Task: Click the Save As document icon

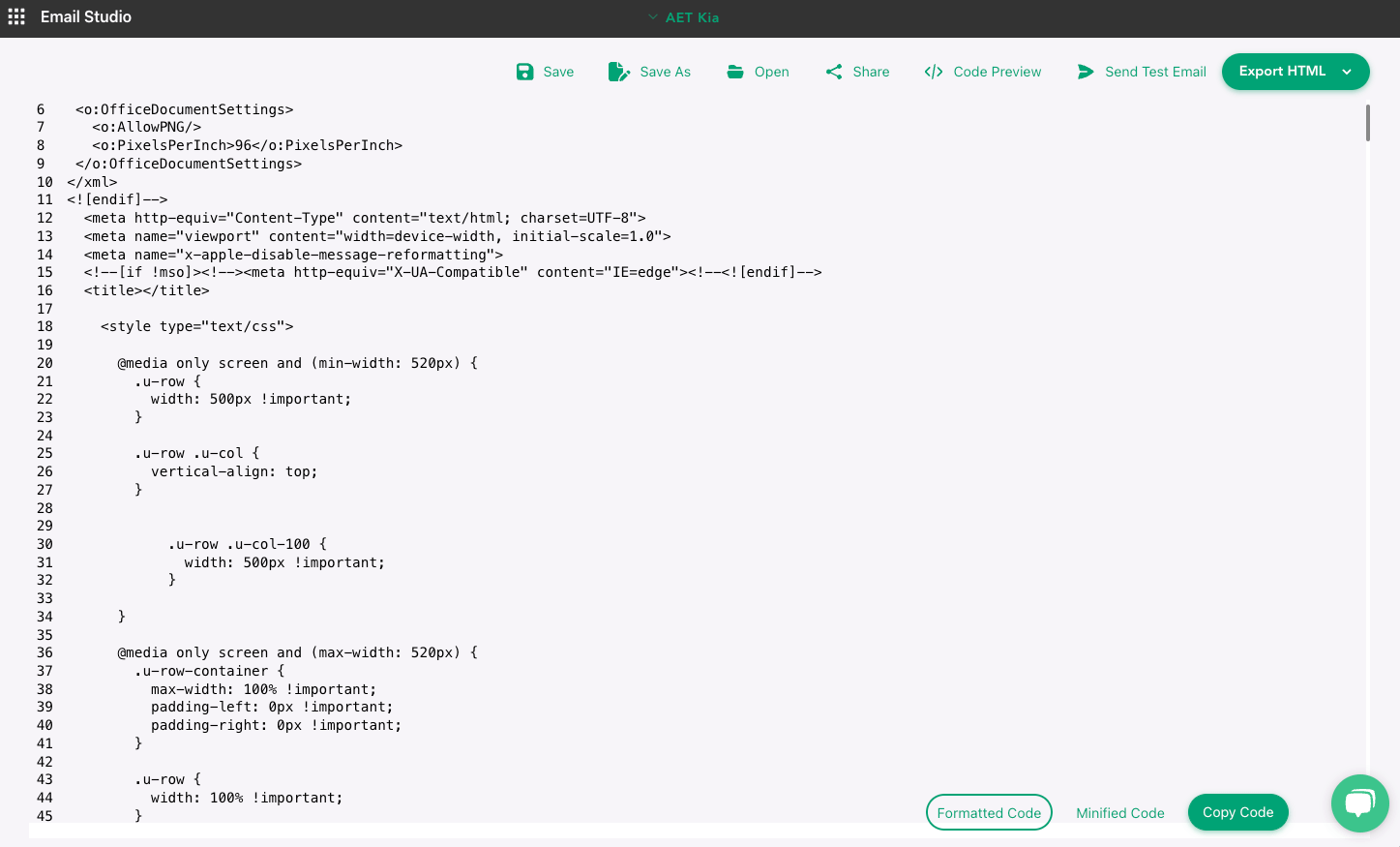Action: pos(618,72)
